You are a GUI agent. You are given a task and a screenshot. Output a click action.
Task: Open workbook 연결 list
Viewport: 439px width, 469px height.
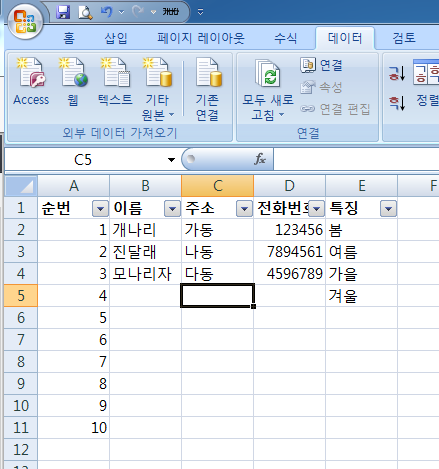(321, 65)
